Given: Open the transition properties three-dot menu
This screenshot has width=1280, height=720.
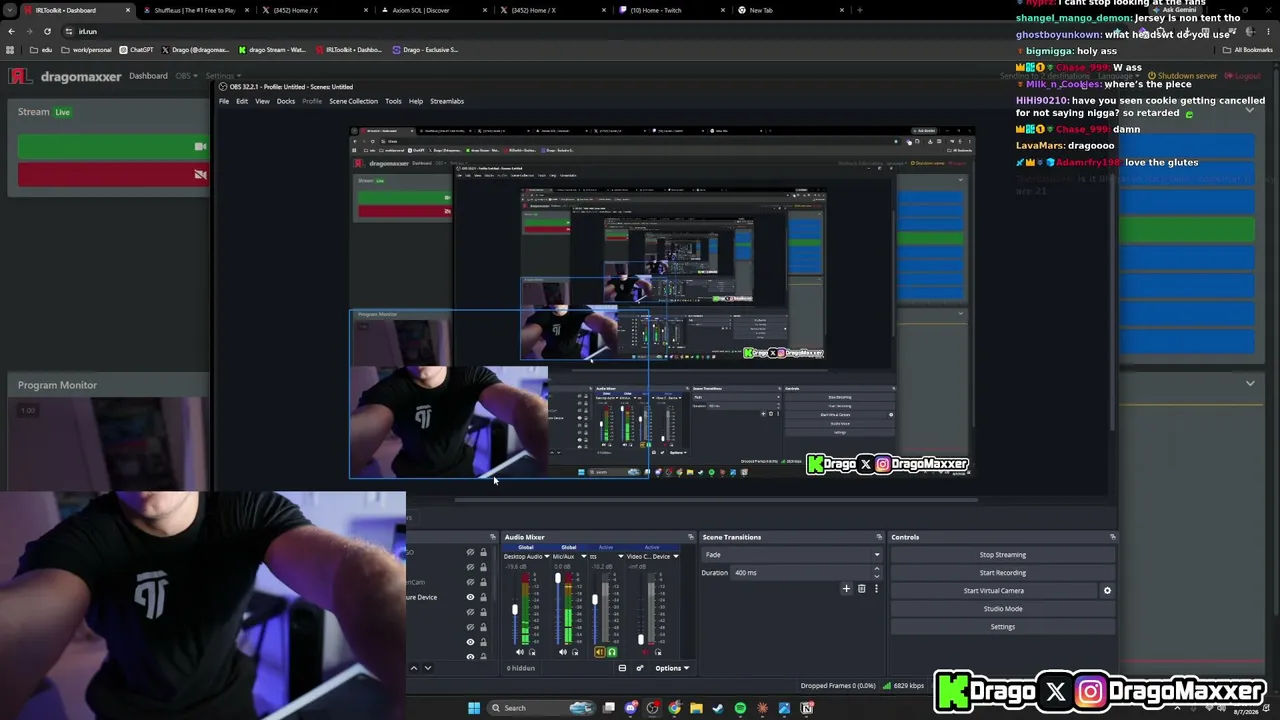Looking at the screenshot, I should pos(876,589).
